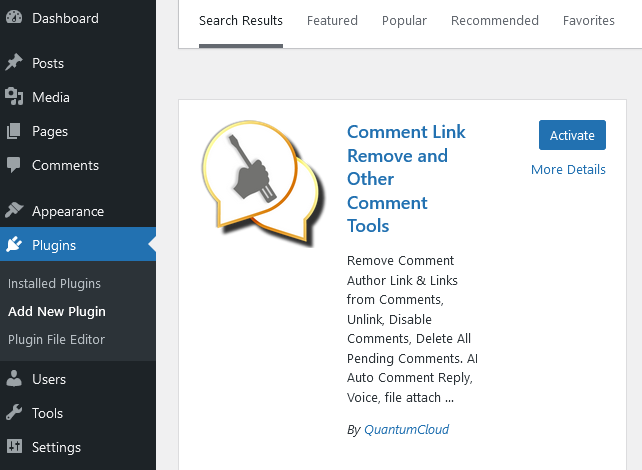Click the Plugins plug icon
Screen dimensions: 642x470
14,244
